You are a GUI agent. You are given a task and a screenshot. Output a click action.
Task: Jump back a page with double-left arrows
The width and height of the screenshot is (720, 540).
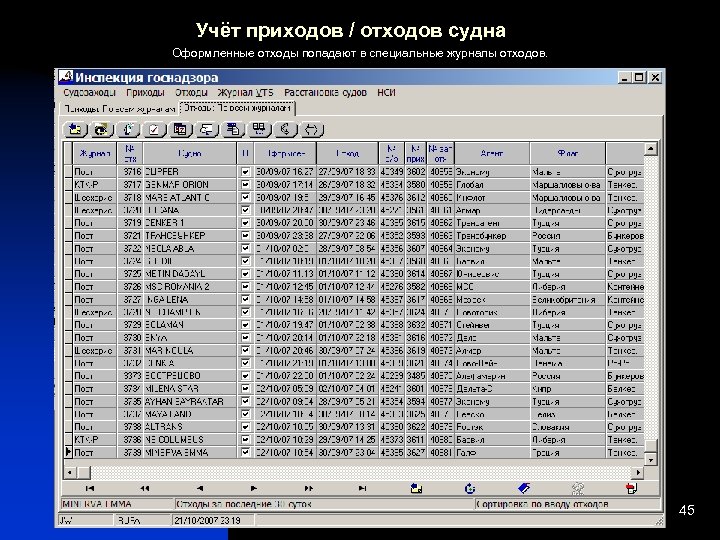coord(145,489)
